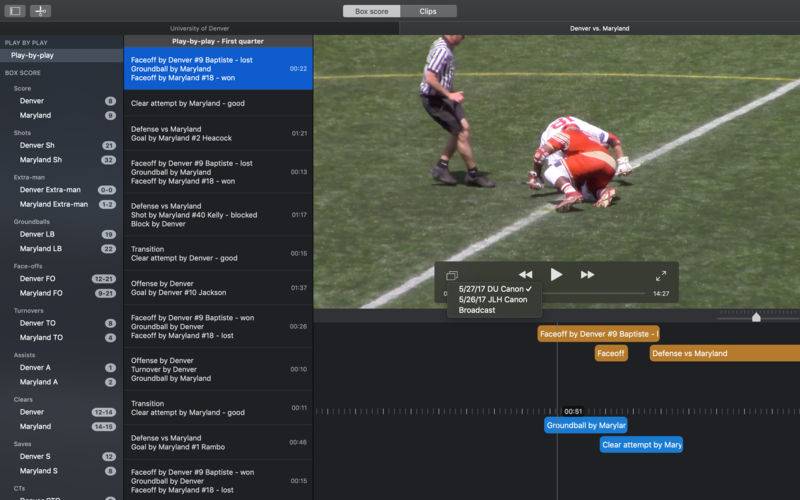
Task: Select Faceoff by Denver #9 Baptiste timeline clip
Action: [598, 334]
